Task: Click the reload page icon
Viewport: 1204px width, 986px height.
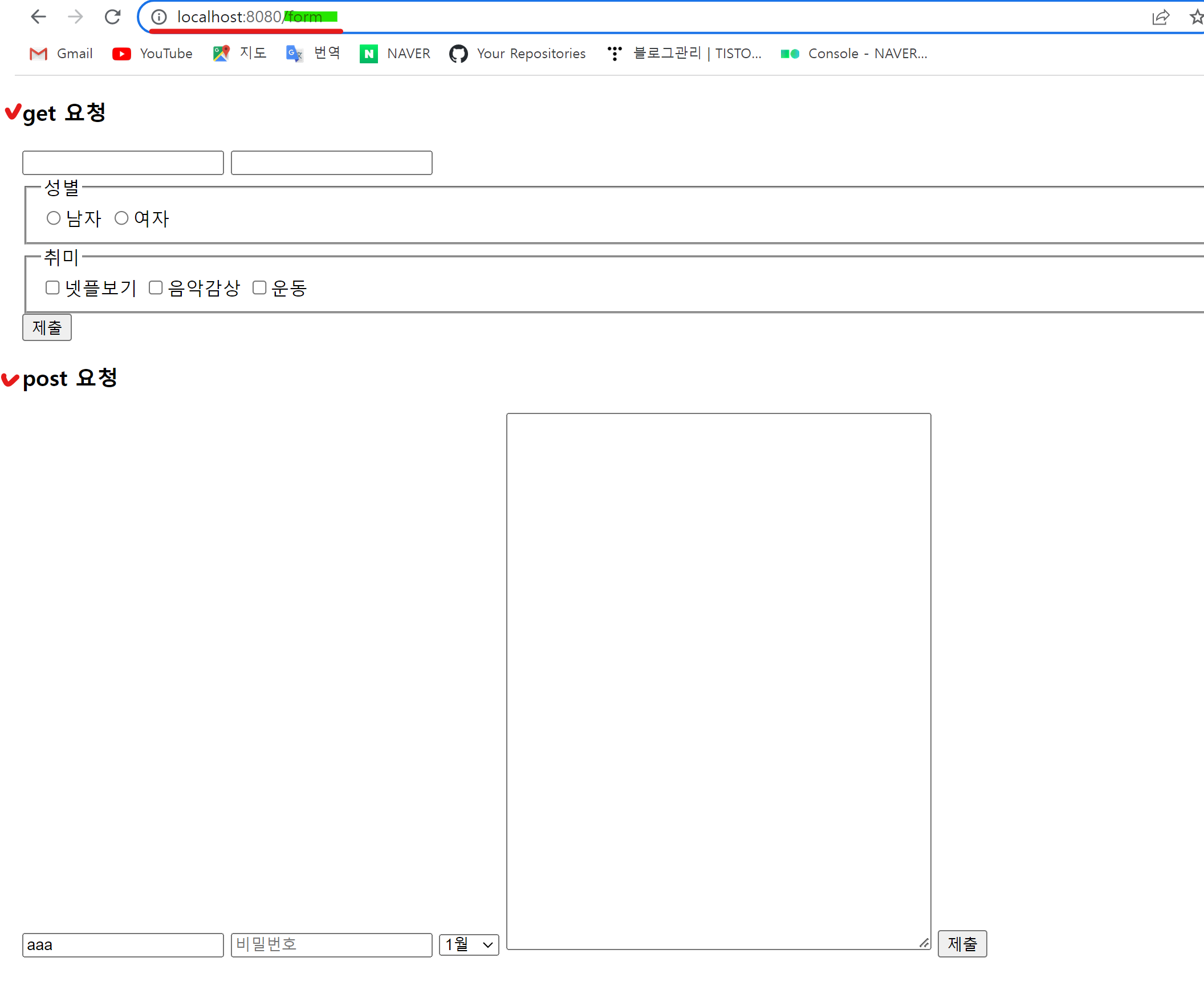Action: point(112,17)
